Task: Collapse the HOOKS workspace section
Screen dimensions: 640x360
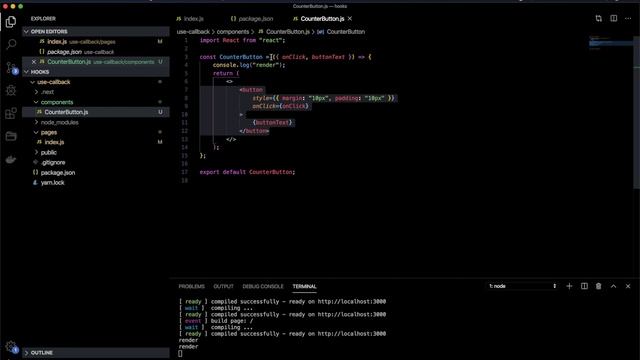Action: [x=96, y=72]
